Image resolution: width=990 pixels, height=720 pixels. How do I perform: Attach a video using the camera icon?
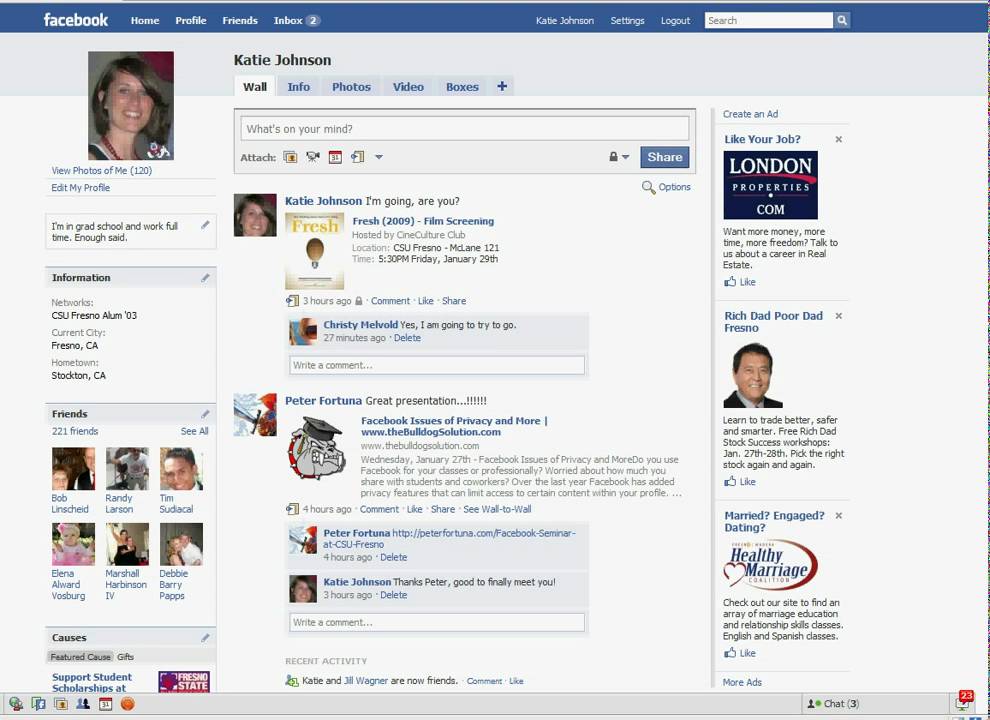[x=313, y=157]
